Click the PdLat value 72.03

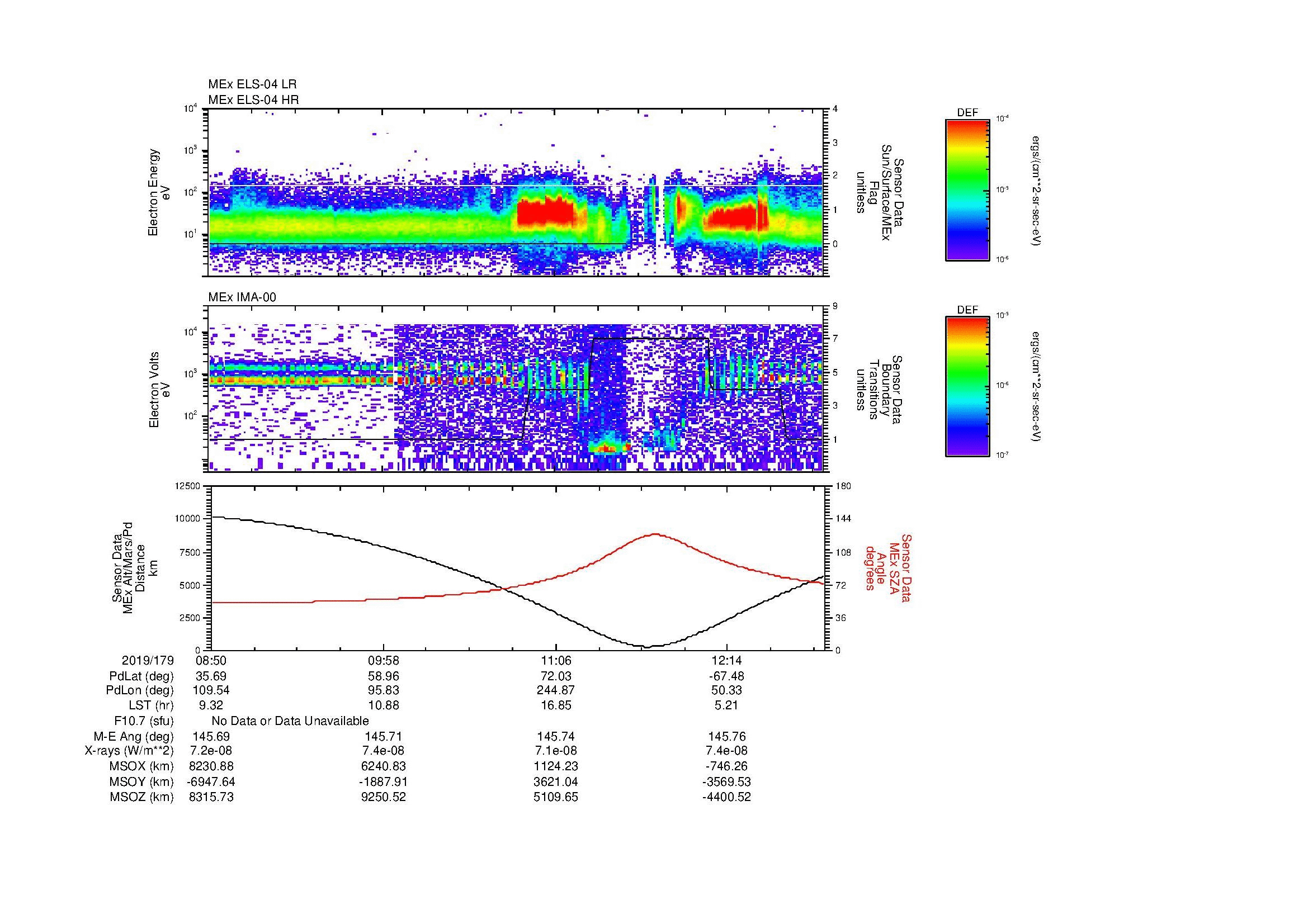(x=556, y=676)
